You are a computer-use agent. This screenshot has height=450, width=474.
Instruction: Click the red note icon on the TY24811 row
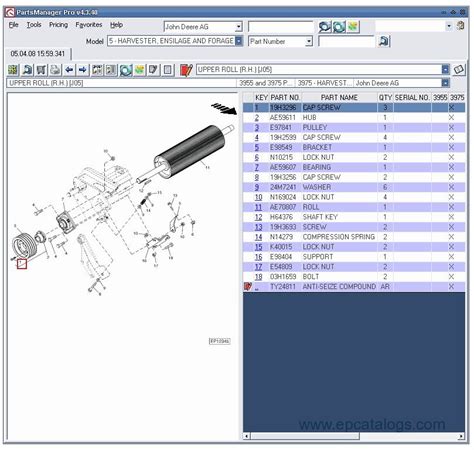point(248,286)
